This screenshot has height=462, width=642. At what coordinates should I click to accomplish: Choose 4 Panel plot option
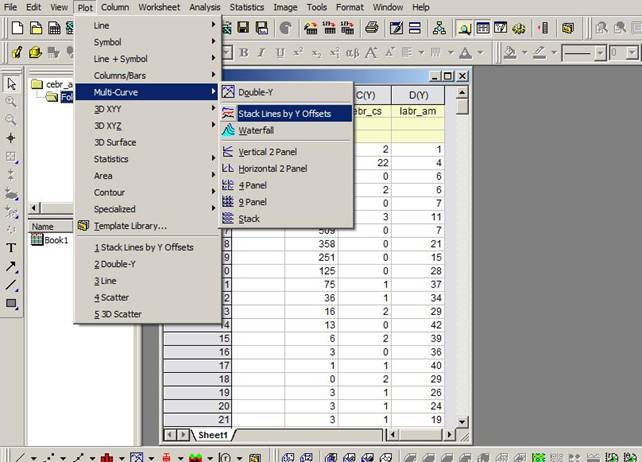click(x=287, y=185)
